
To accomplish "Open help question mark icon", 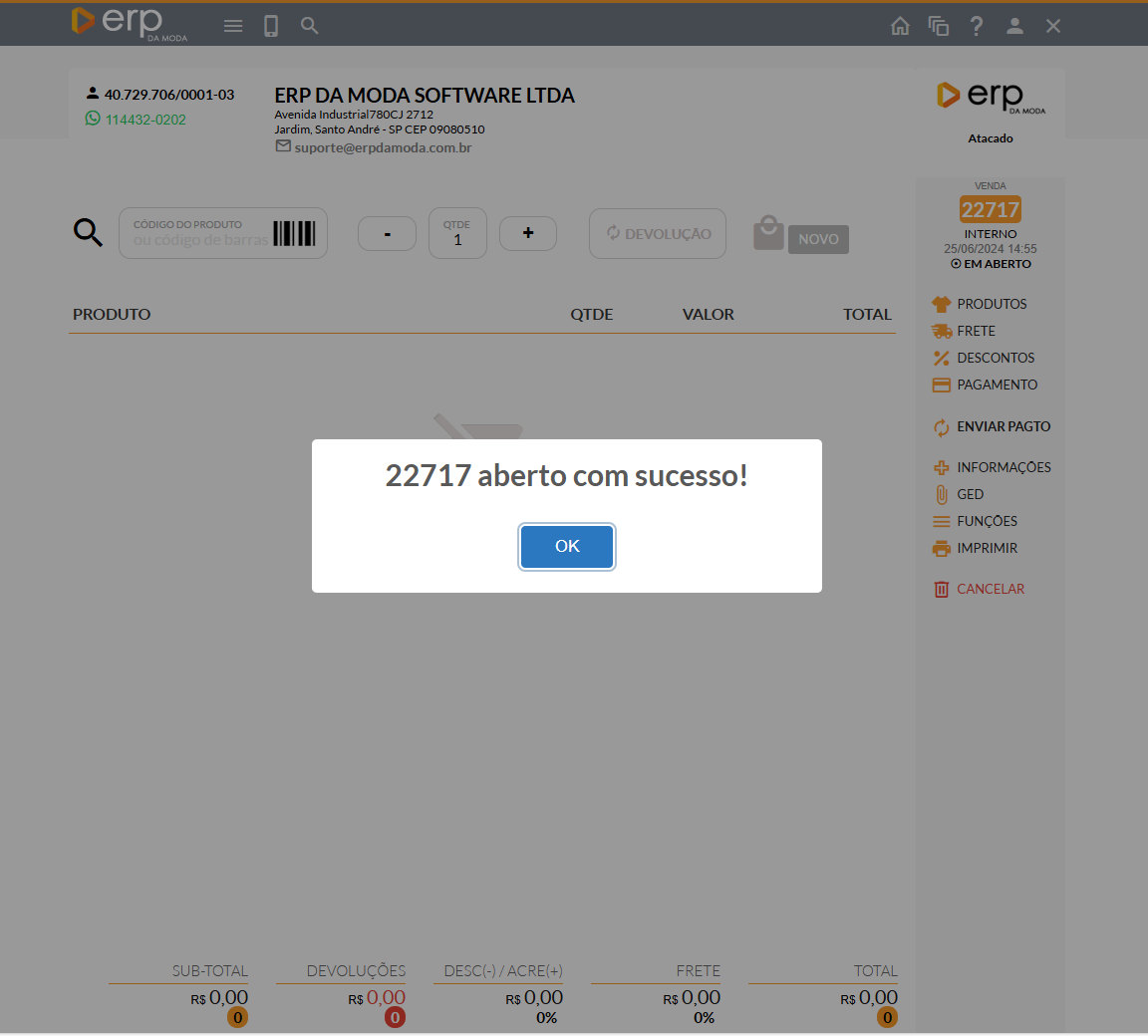I will 977,26.
